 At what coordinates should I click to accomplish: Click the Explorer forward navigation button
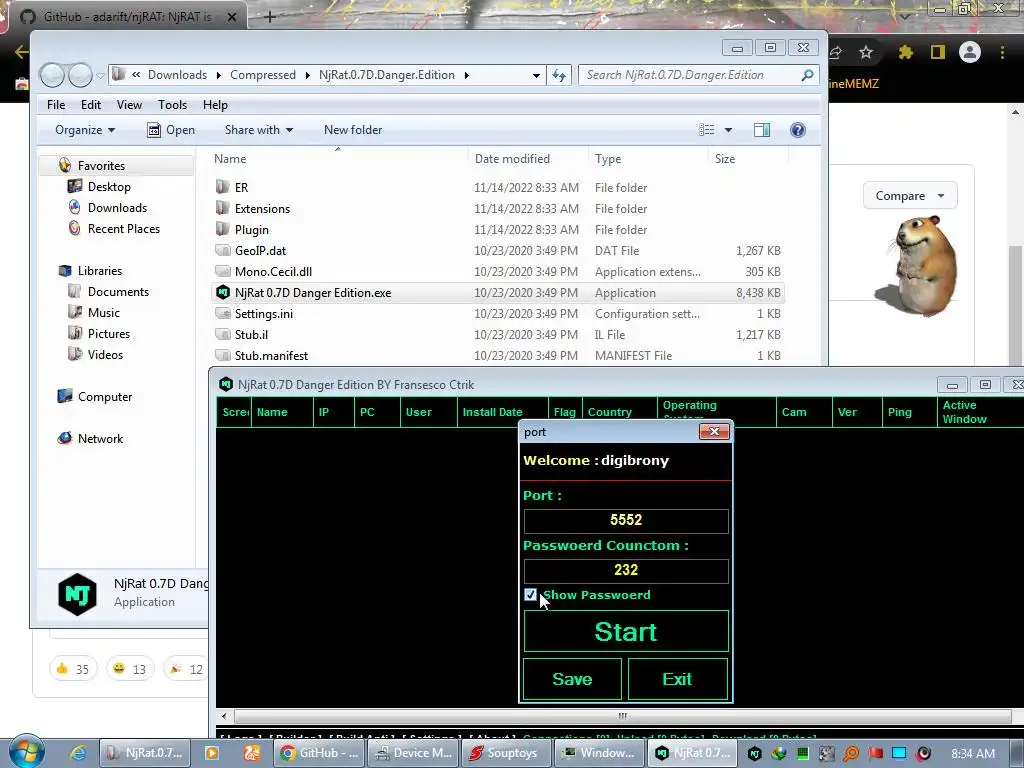(80, 75)
